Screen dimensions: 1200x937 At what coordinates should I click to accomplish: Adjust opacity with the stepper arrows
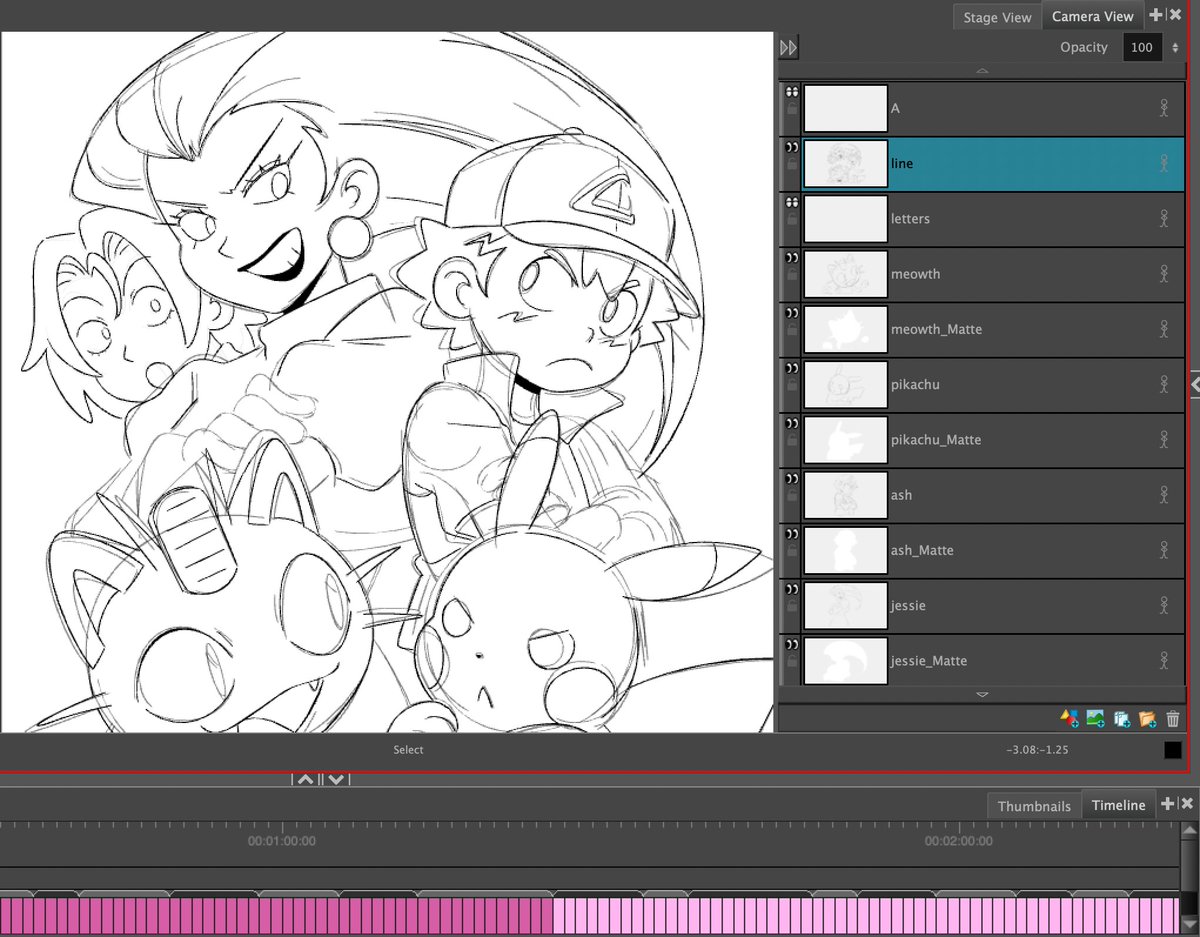click(1175, 47)
